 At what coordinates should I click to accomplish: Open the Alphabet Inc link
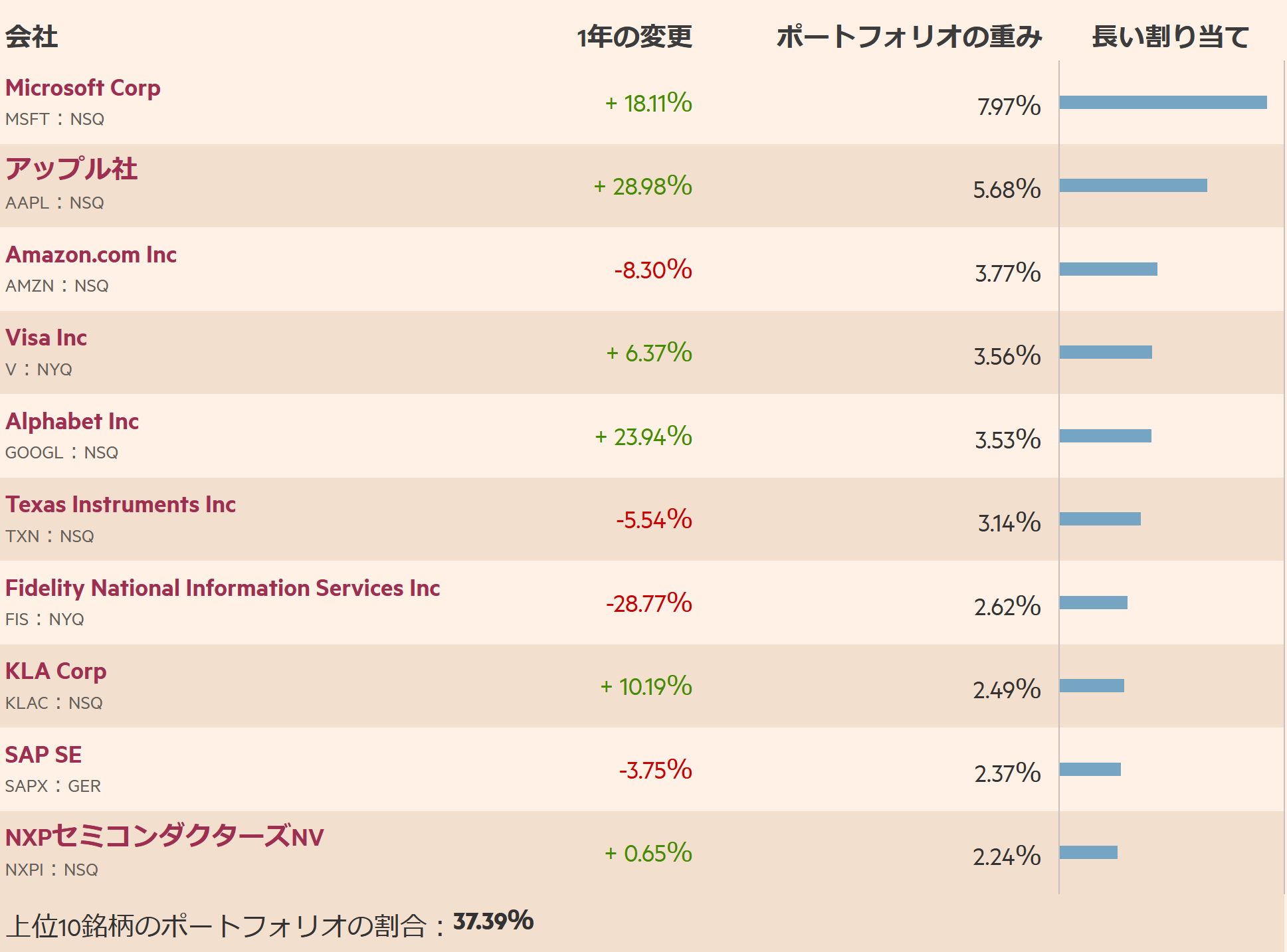tap(72, 421)
